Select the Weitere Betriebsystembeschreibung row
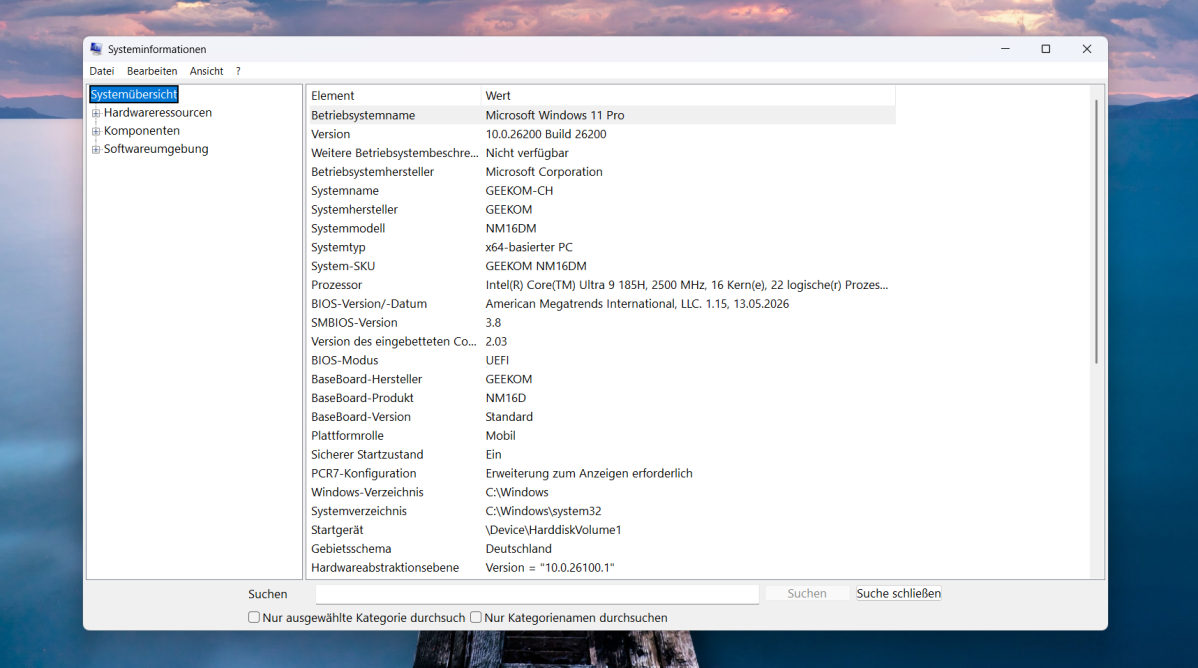 tap(601, 153)
